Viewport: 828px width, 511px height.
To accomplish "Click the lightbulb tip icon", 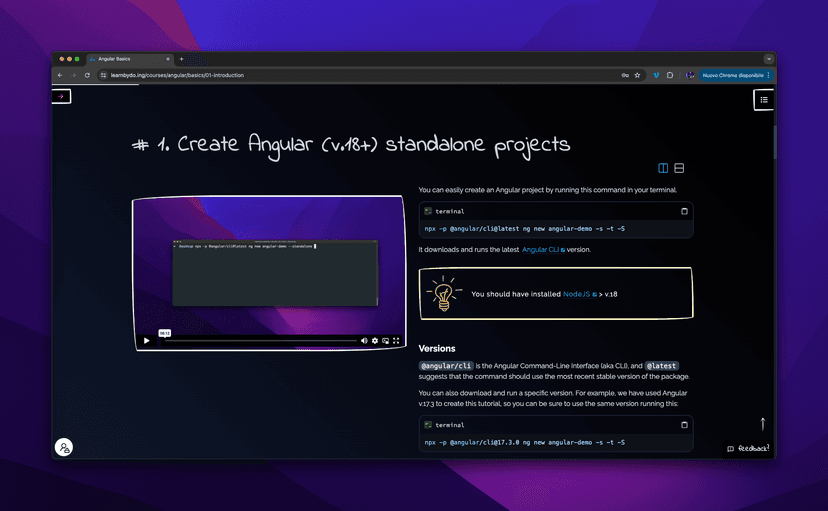I will (x=444, y=294).
